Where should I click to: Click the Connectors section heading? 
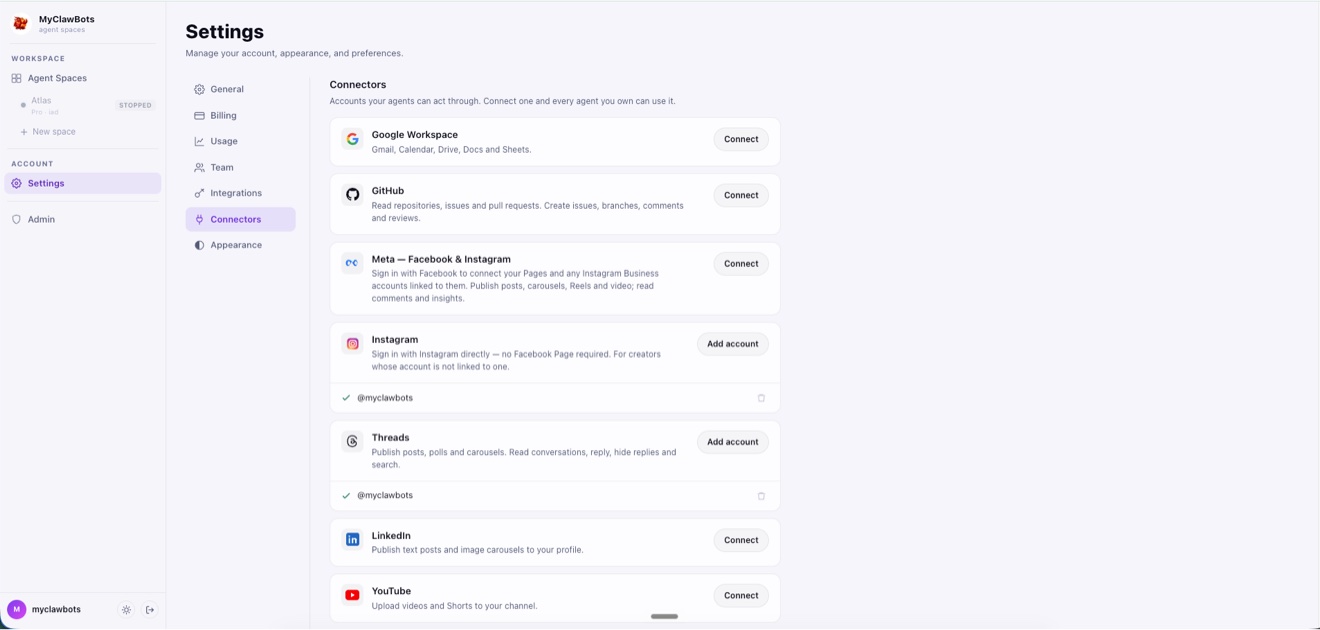coord(358,85)
